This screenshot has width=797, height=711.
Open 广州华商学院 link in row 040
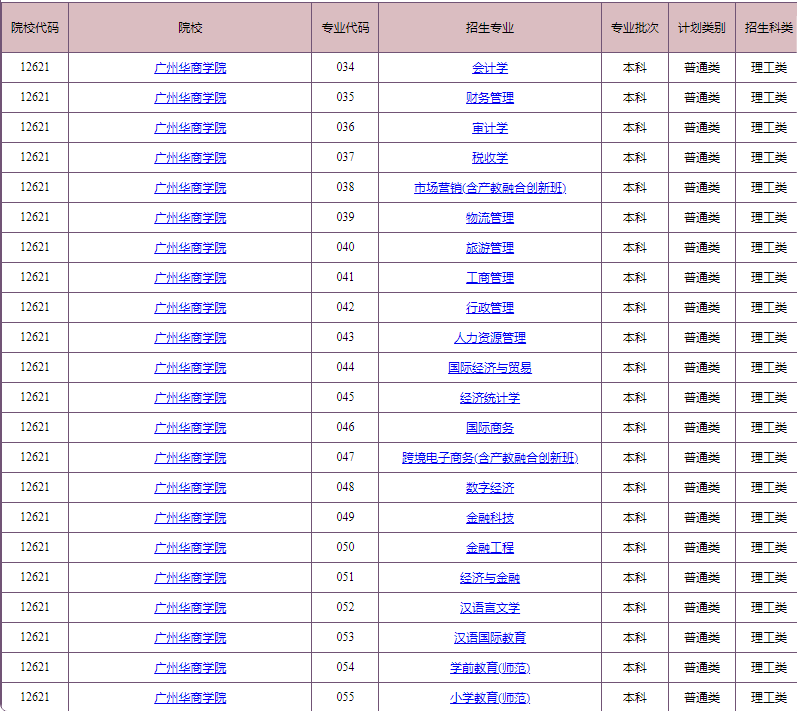(190, 248)
